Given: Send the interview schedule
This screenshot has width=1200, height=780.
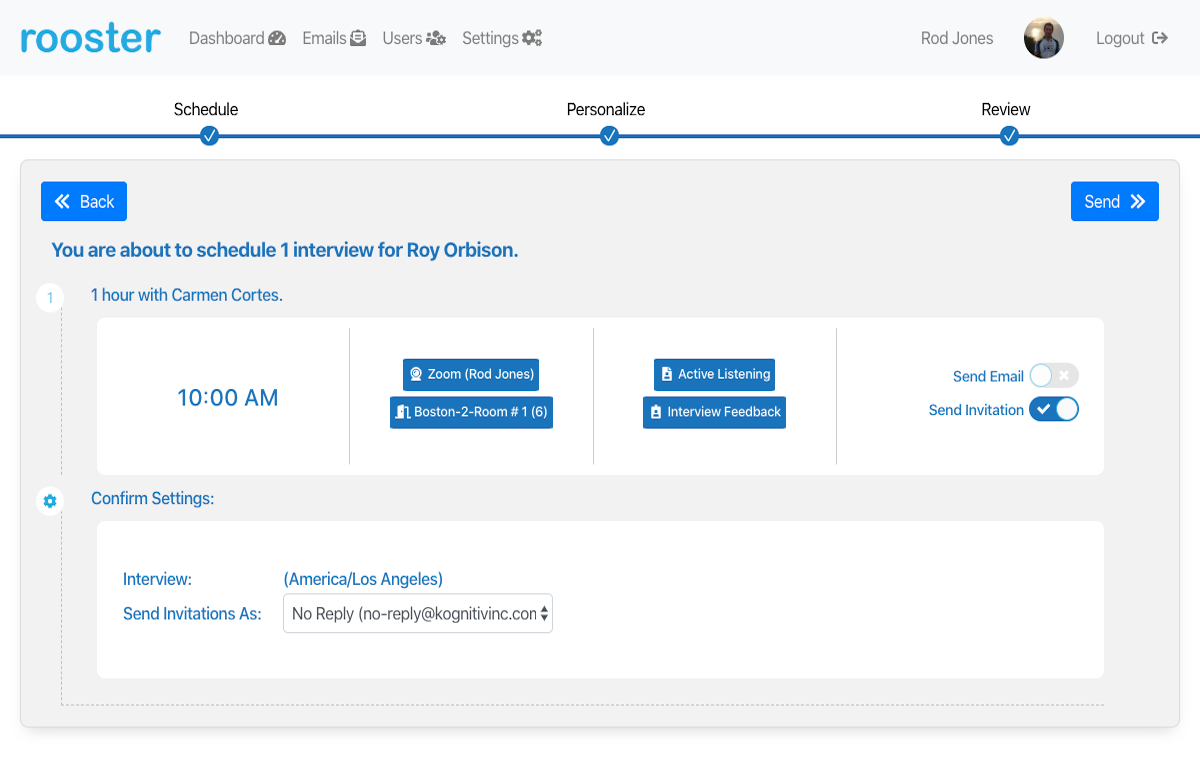Looking at the screenshot, I should (1114, 201).
